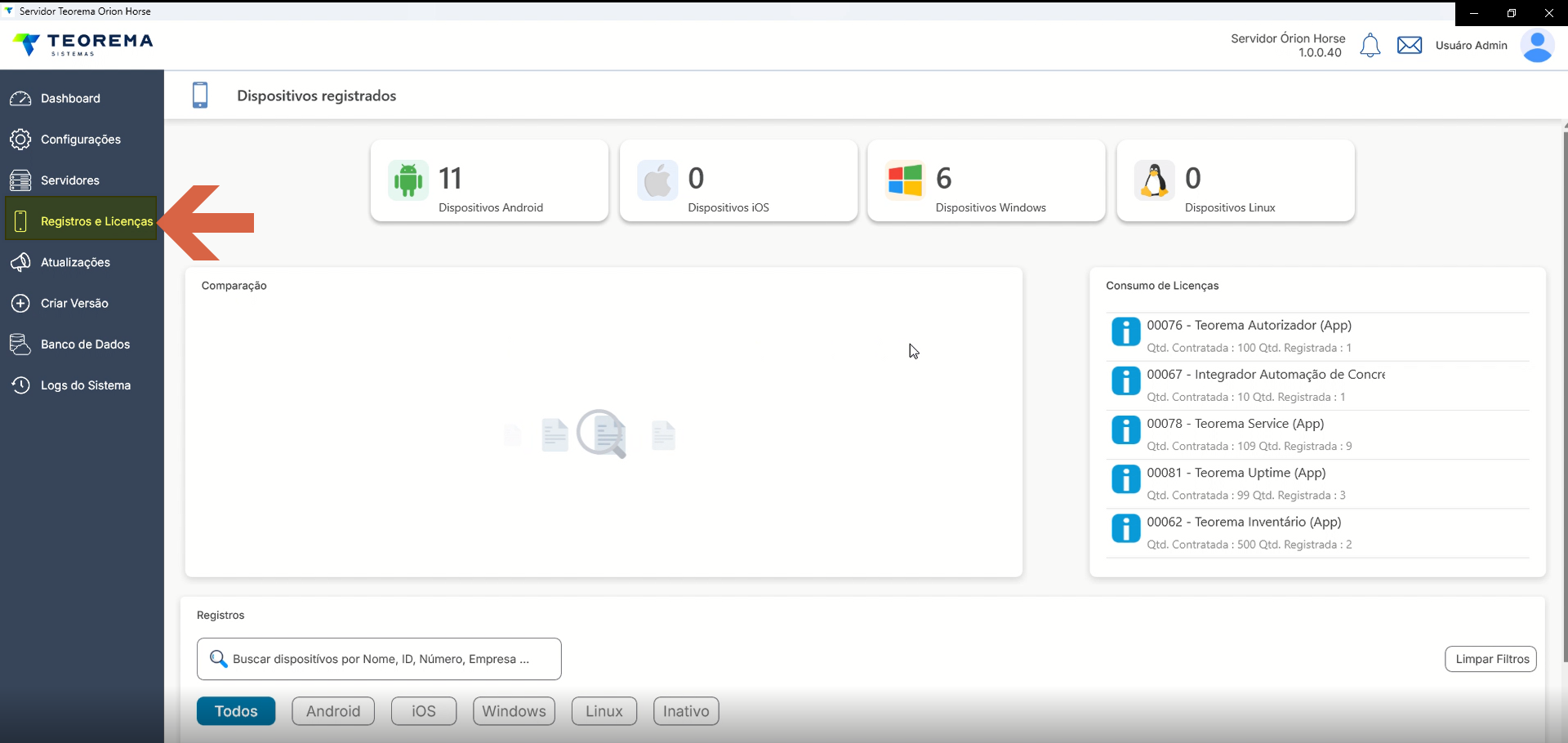Click the search magnifier icon in Registros
This screenshot has height=743, width=1568.
(x=218, y=659)
